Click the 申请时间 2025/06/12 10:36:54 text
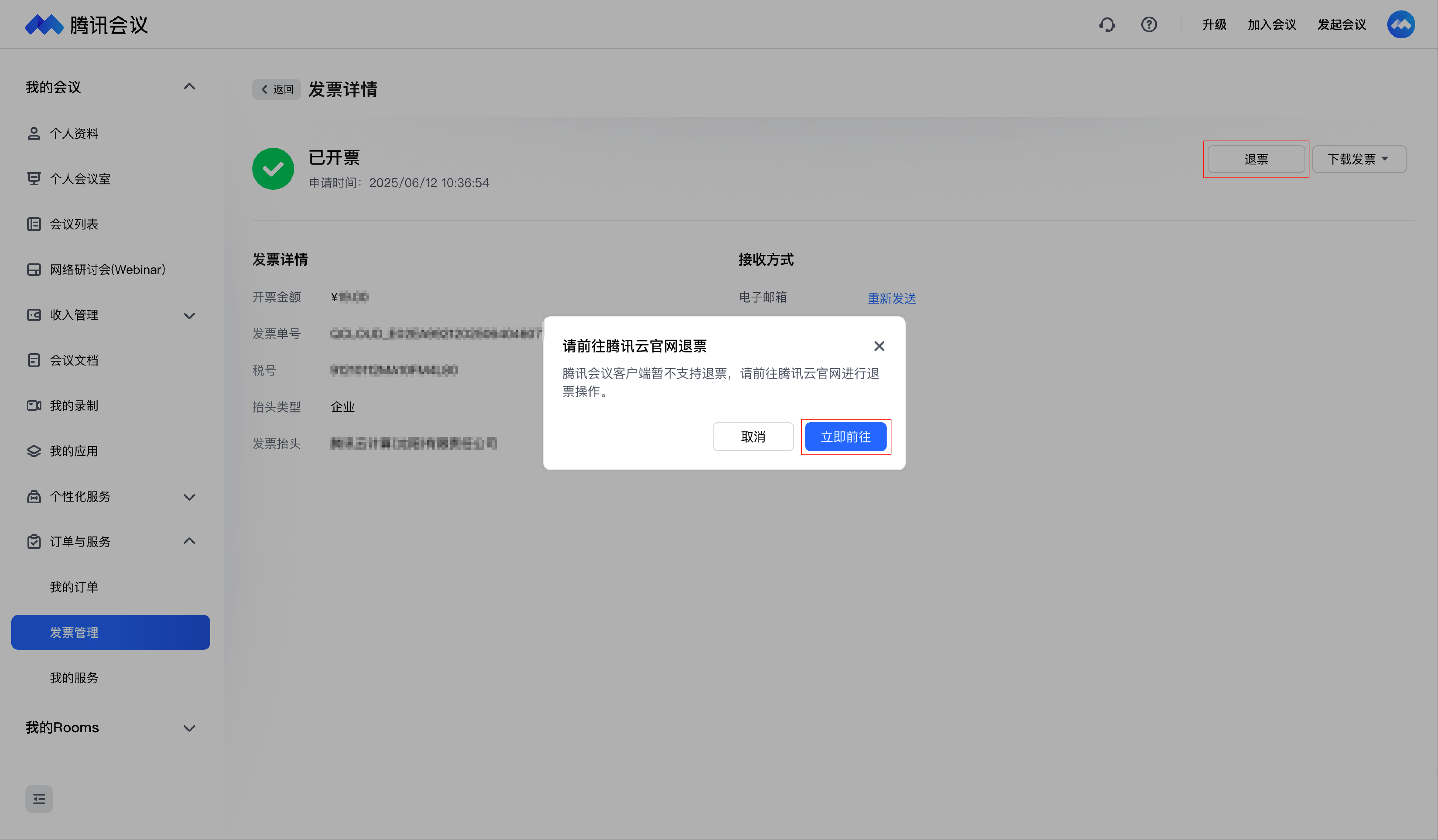The image size is (1438, 840). [x=399, y=183]
